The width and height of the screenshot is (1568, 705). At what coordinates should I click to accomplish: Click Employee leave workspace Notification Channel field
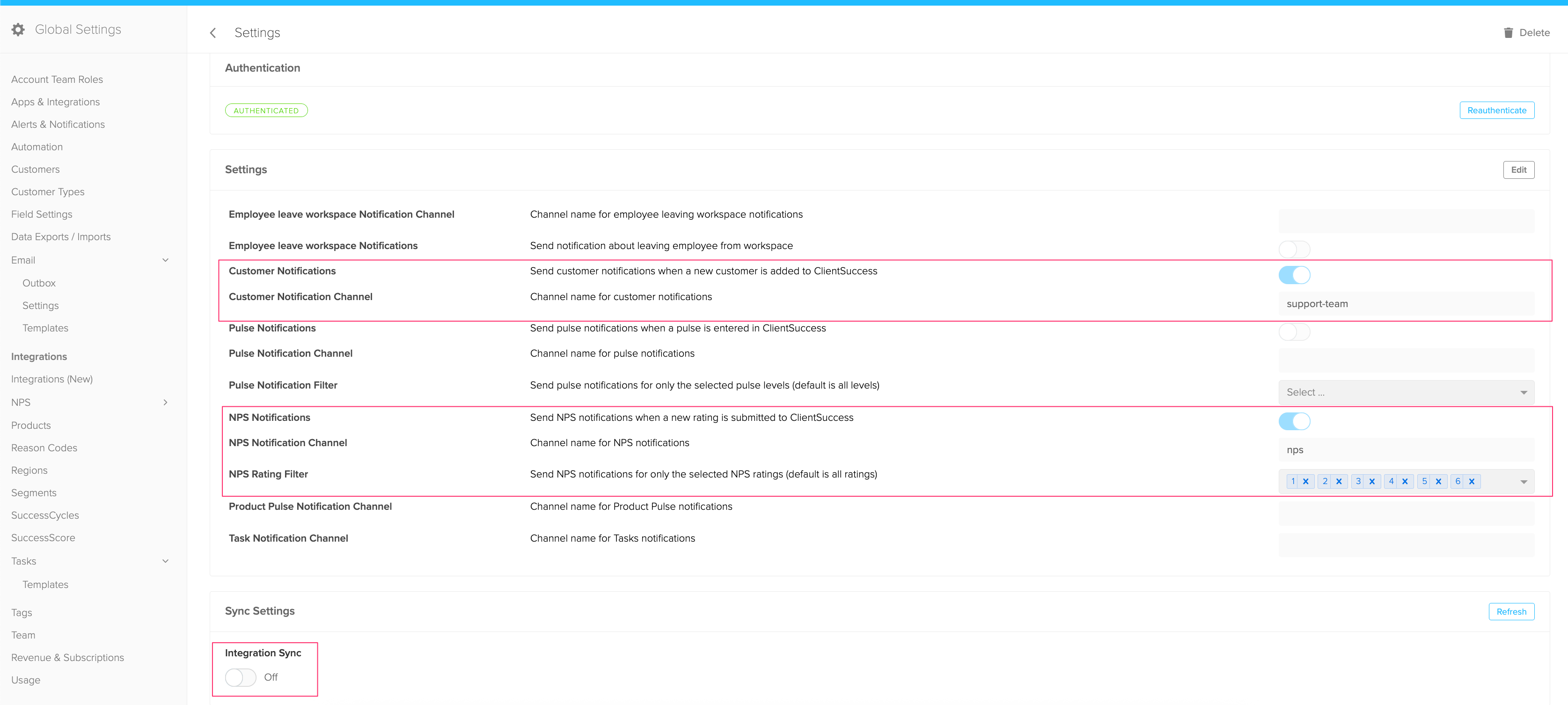coord(1406,221)
